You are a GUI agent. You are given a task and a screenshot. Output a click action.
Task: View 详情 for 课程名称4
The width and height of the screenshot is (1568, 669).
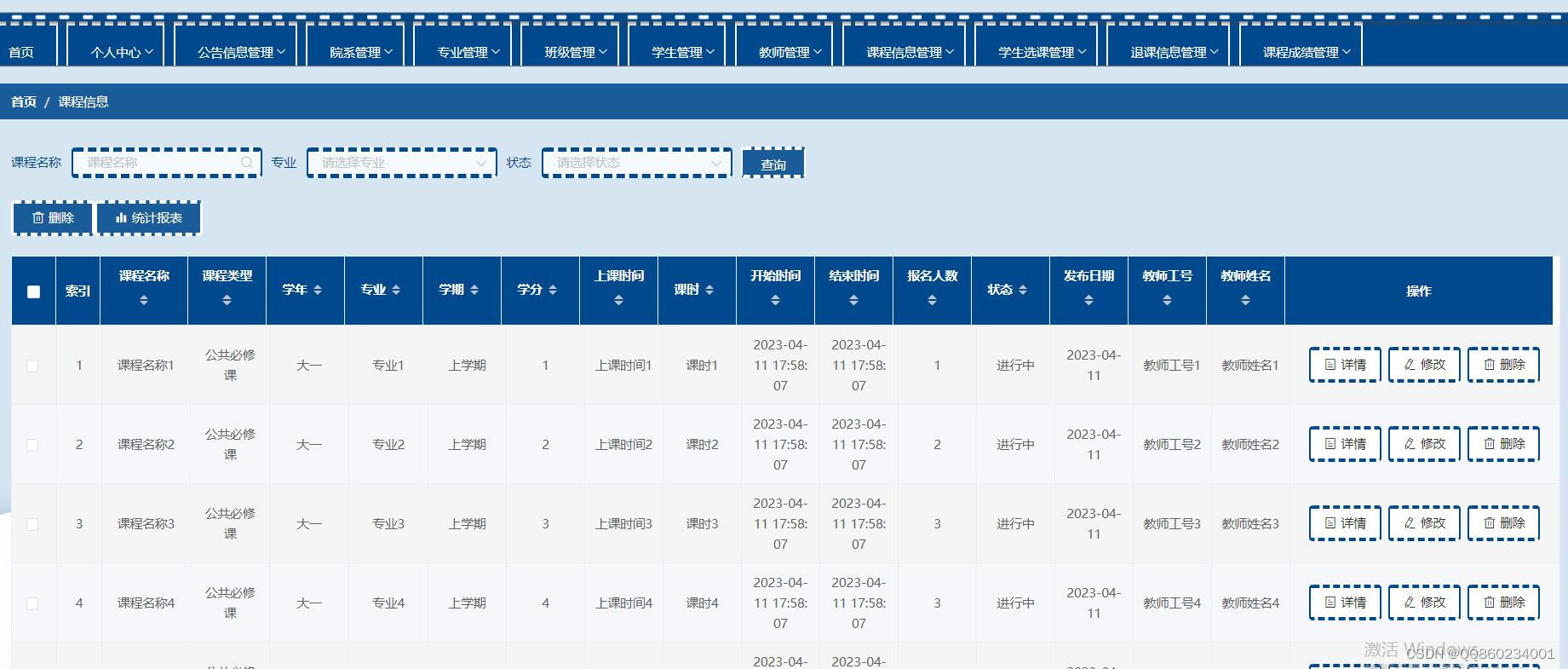[x=1345, y=603]
